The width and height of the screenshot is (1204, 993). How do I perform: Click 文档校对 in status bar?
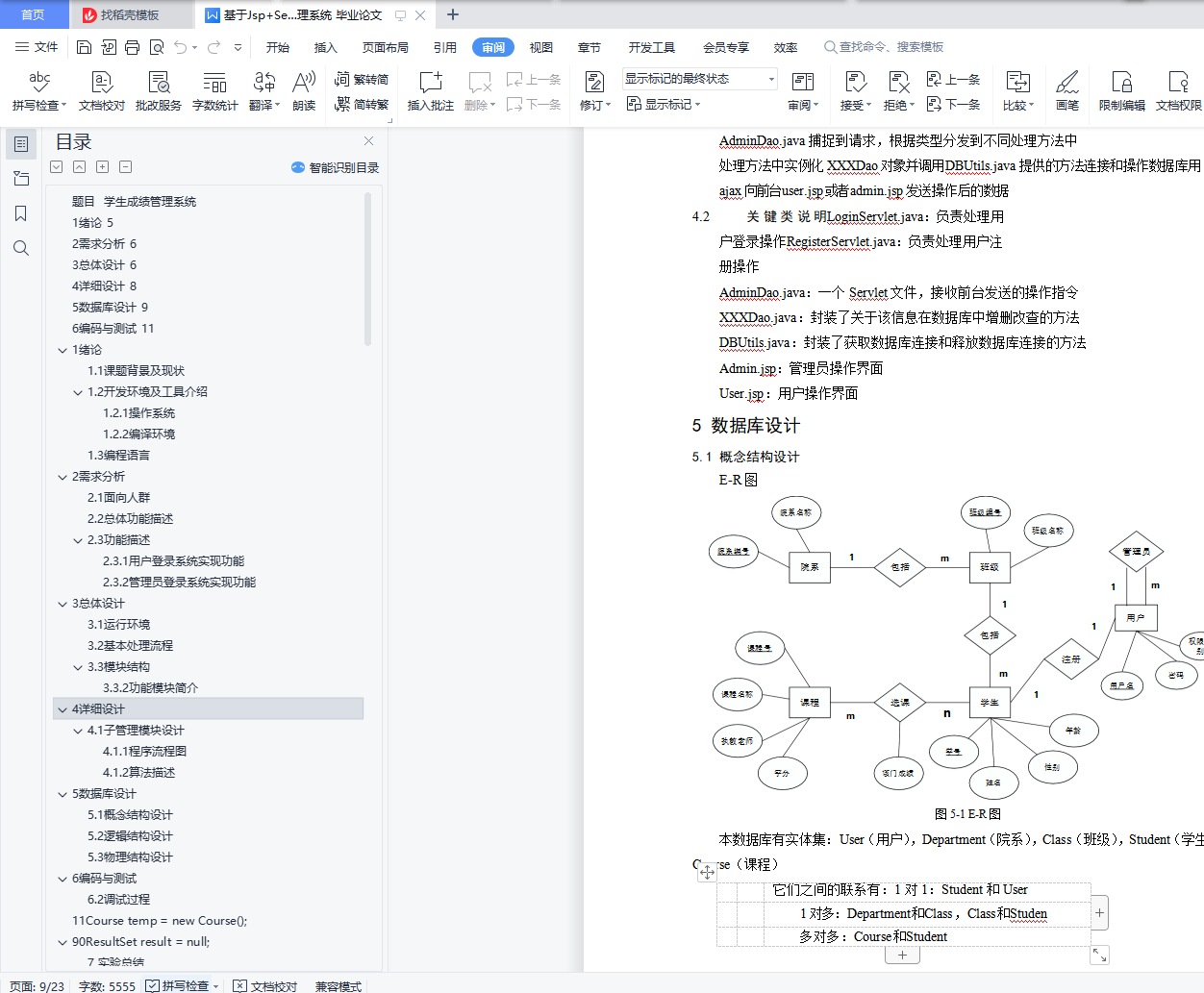click(265, 986)
